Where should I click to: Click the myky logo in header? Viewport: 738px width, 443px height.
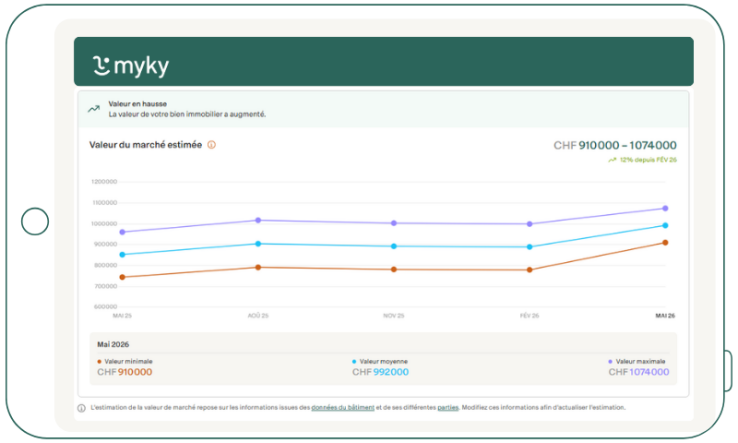pos(130,65)
